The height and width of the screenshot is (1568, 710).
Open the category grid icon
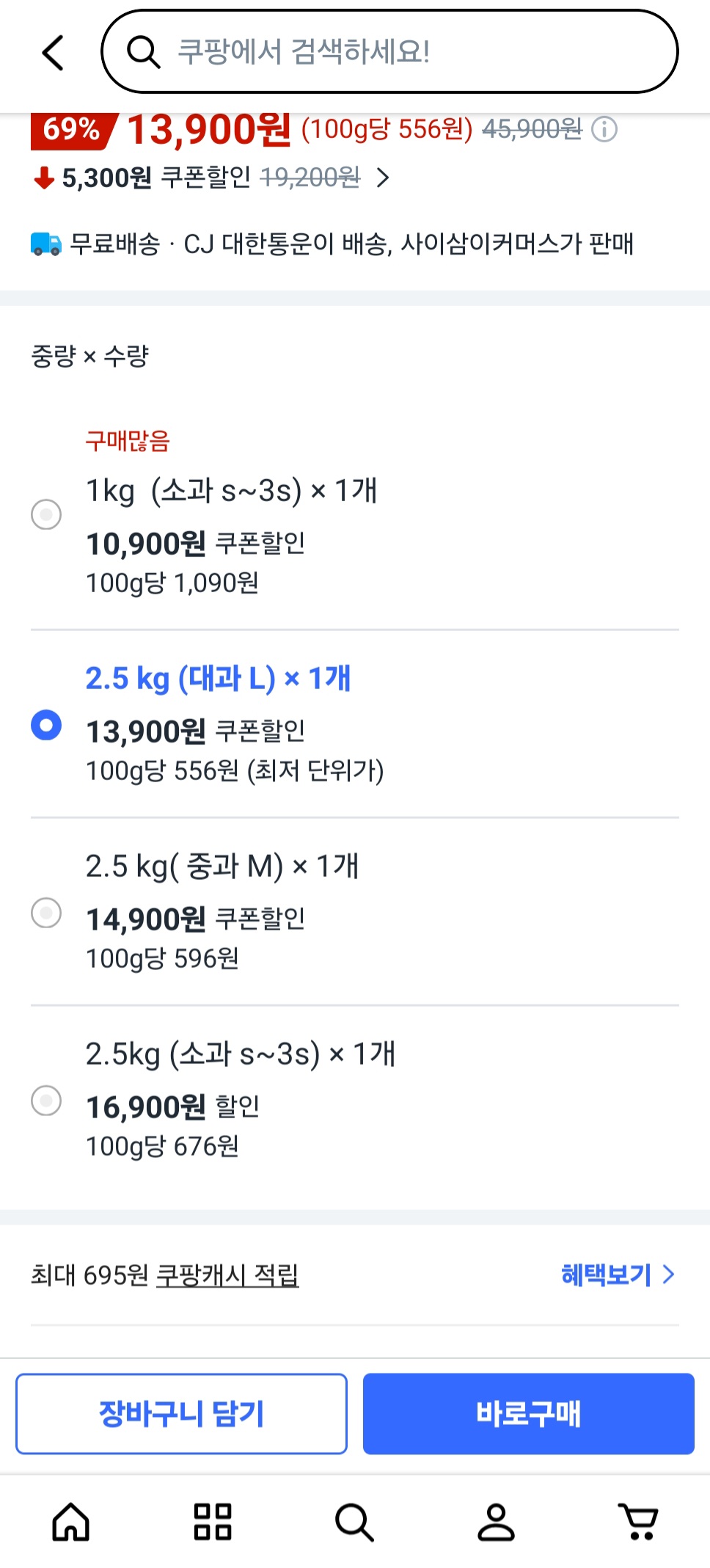point(213,1522)
